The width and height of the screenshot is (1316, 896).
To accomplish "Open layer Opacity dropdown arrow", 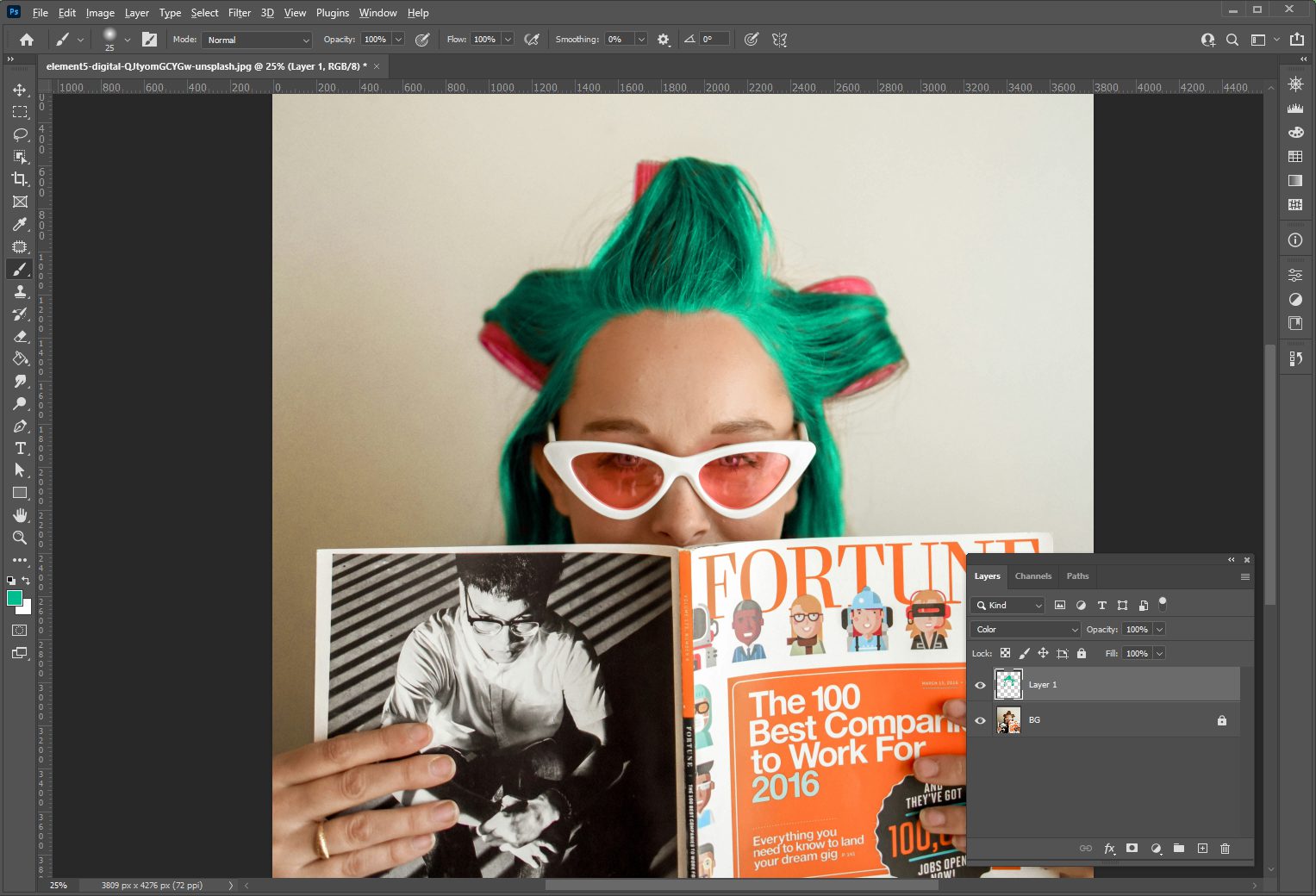I will click(x=1159, y=630).
